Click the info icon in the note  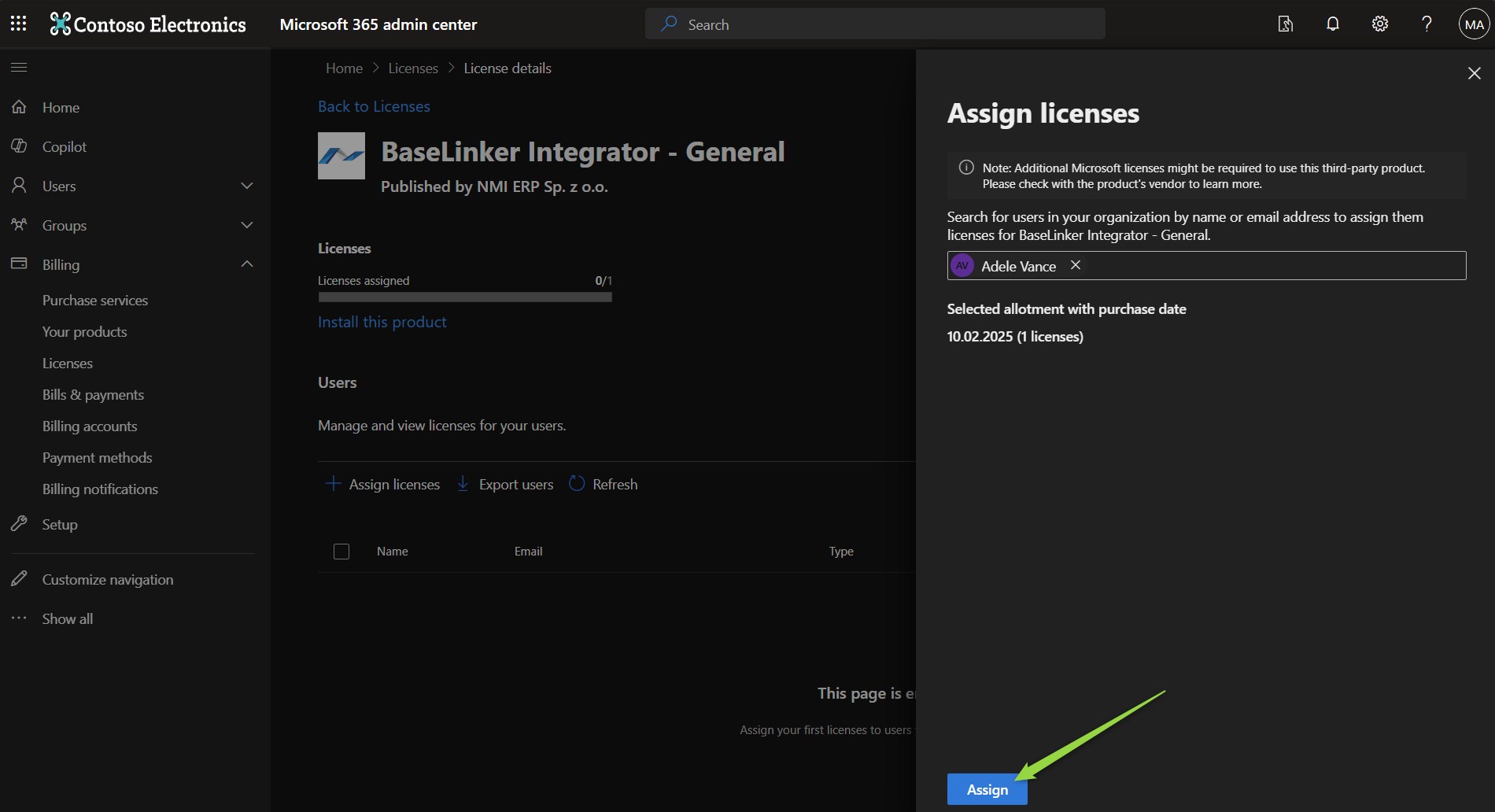[x=966, y=168]
